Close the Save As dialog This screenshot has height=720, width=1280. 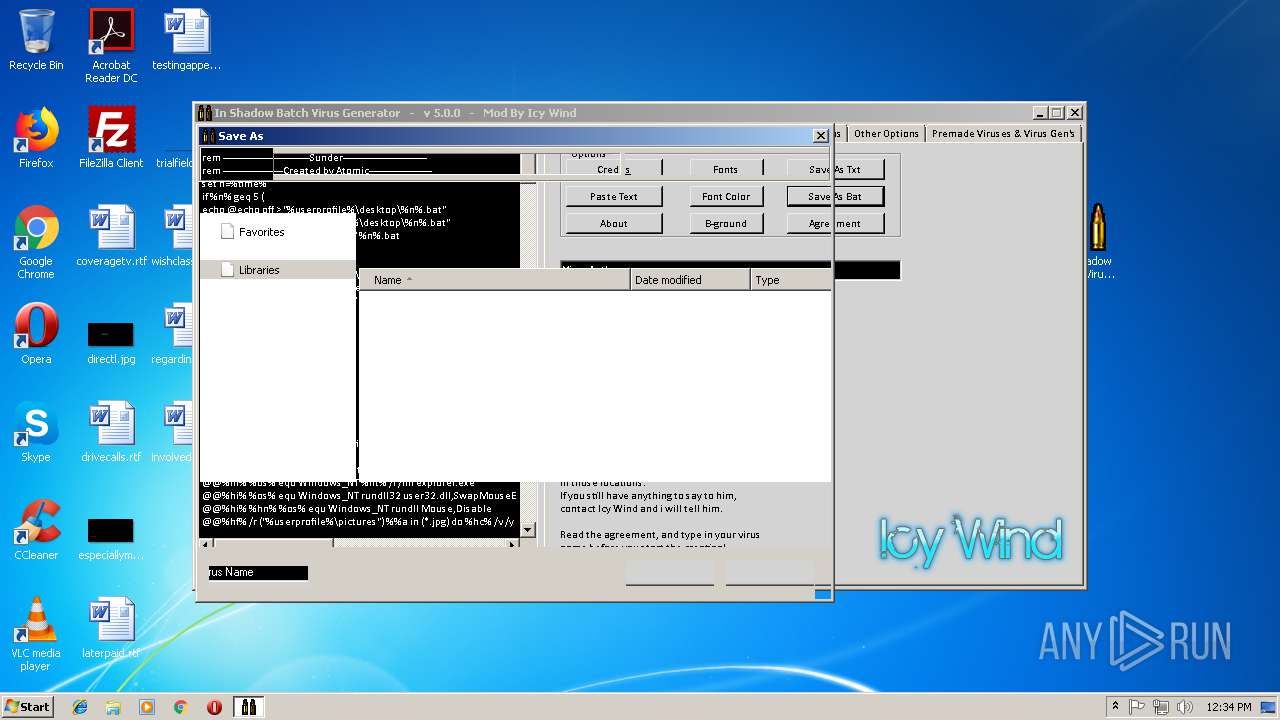(821, 136)
